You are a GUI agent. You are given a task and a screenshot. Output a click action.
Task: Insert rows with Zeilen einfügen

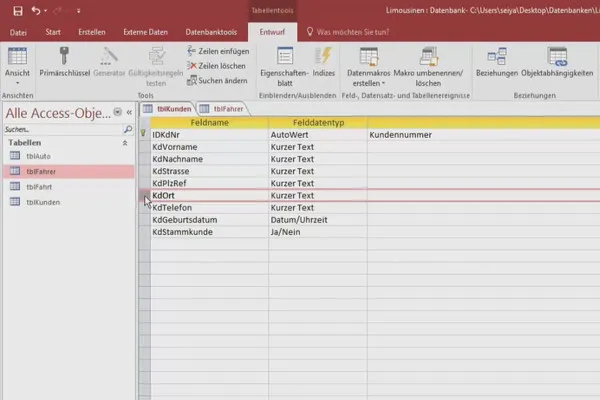coord(218,51)
